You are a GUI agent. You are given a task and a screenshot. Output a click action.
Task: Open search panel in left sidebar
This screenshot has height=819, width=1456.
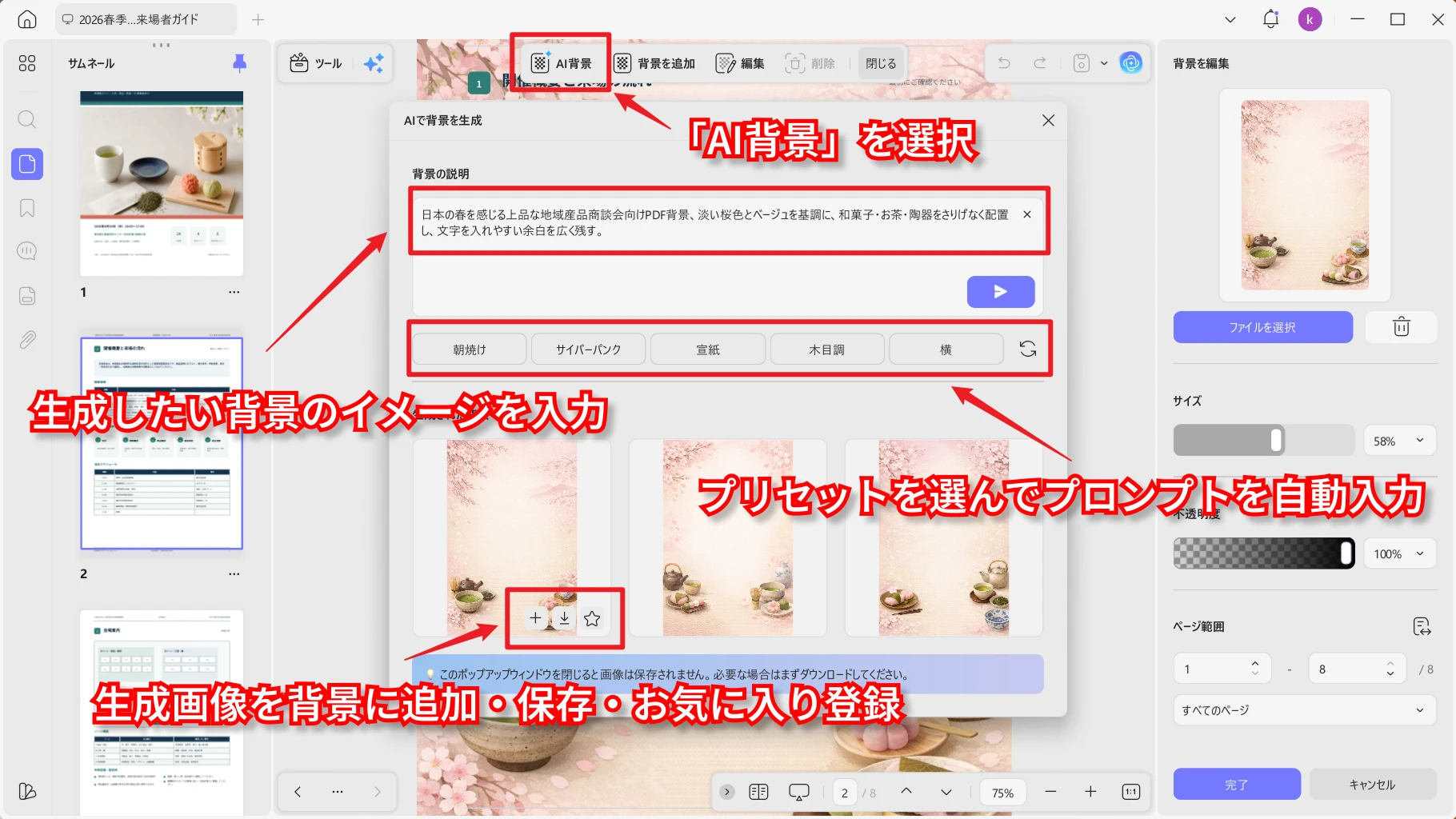[x=27, y=120]
